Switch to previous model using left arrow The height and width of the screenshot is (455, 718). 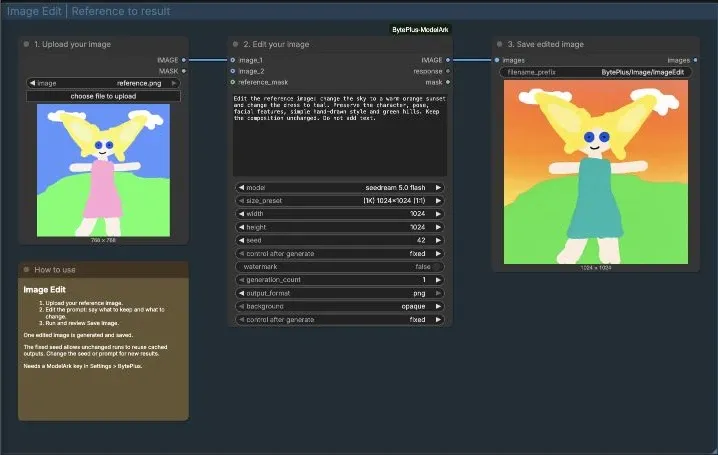241,188
